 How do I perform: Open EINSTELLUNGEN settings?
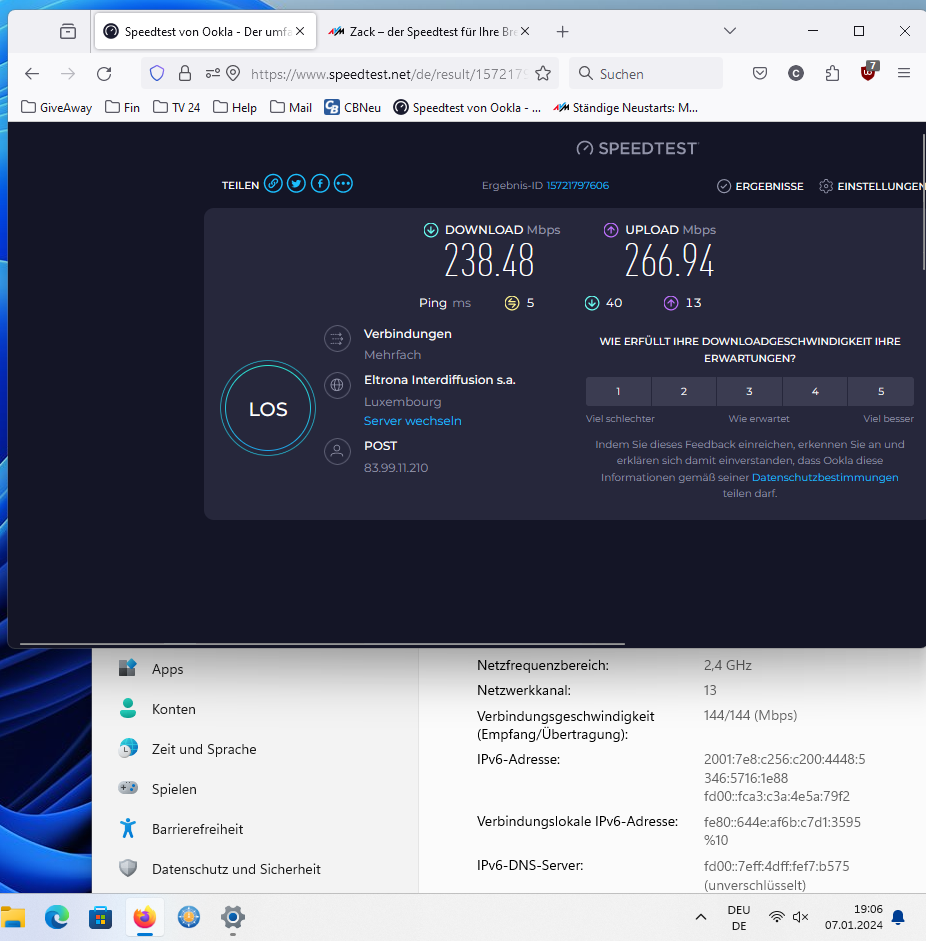pyautogui.click(x=873, y=186)
